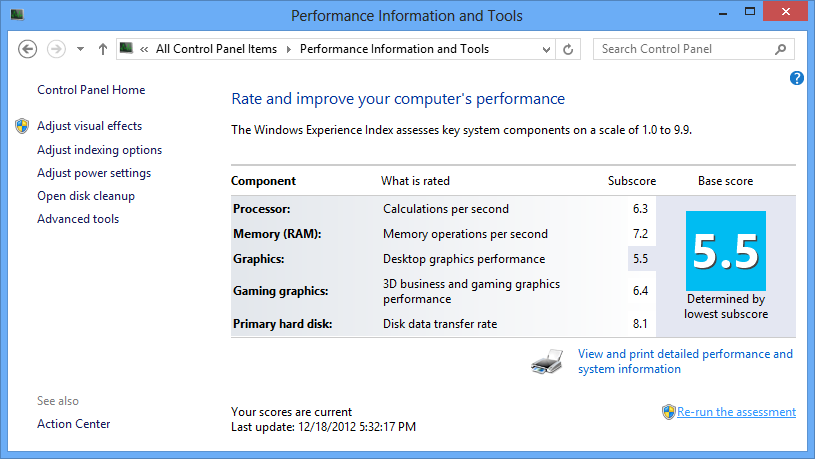Viewport: 815px width, 459px height.
Task: Click Calculations per second text
Action: [446, 209]
